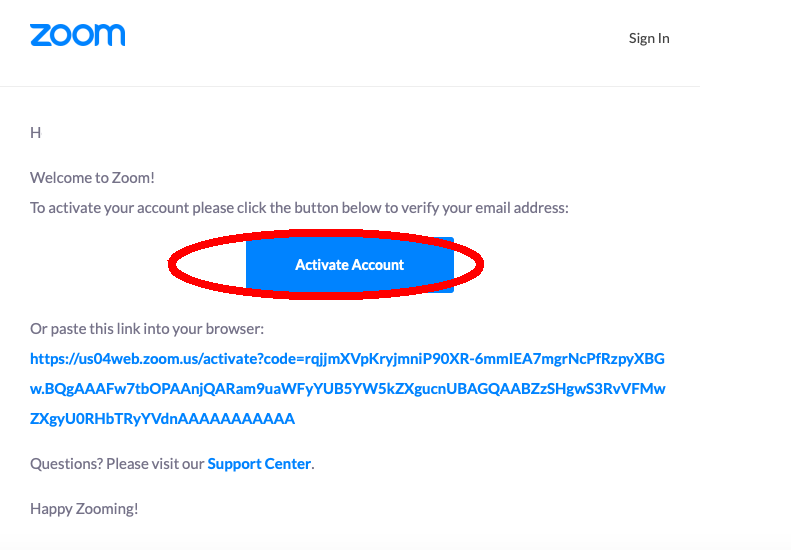Click the URL line beginning with ZXgyU0RHbTRy

(162, 419)
